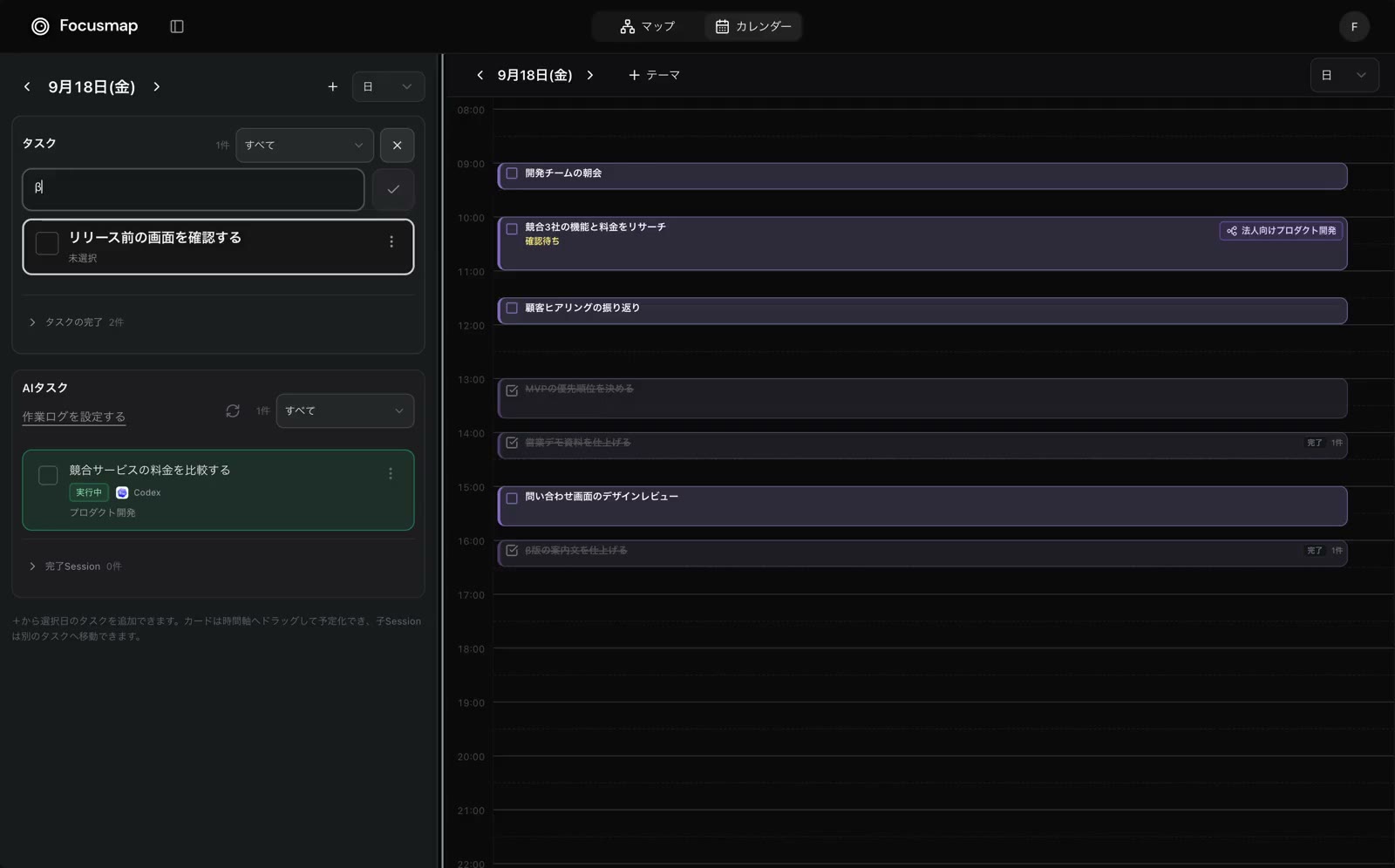Open options menu for 競合サービスの料金を比較する
Screen dimensions: 1395x868
coord(391,473)
